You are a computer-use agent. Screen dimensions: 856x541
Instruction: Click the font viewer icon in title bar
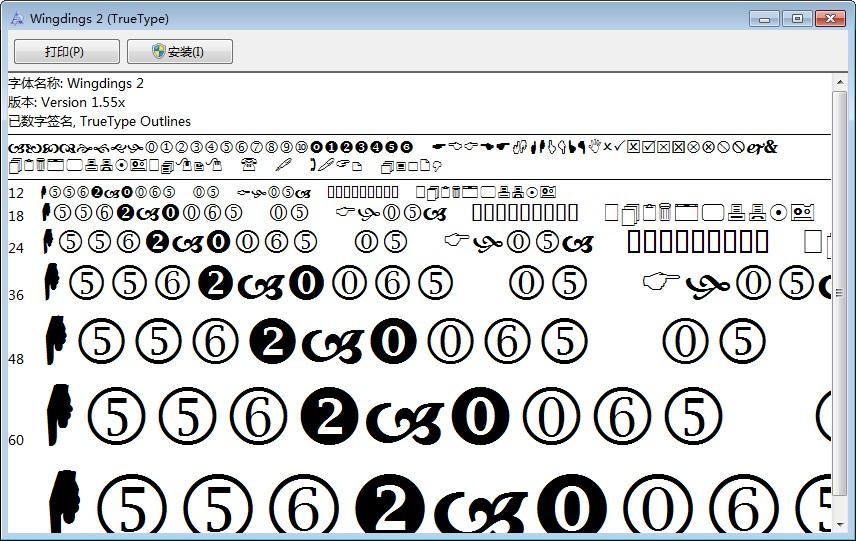(x=16, y=18)
